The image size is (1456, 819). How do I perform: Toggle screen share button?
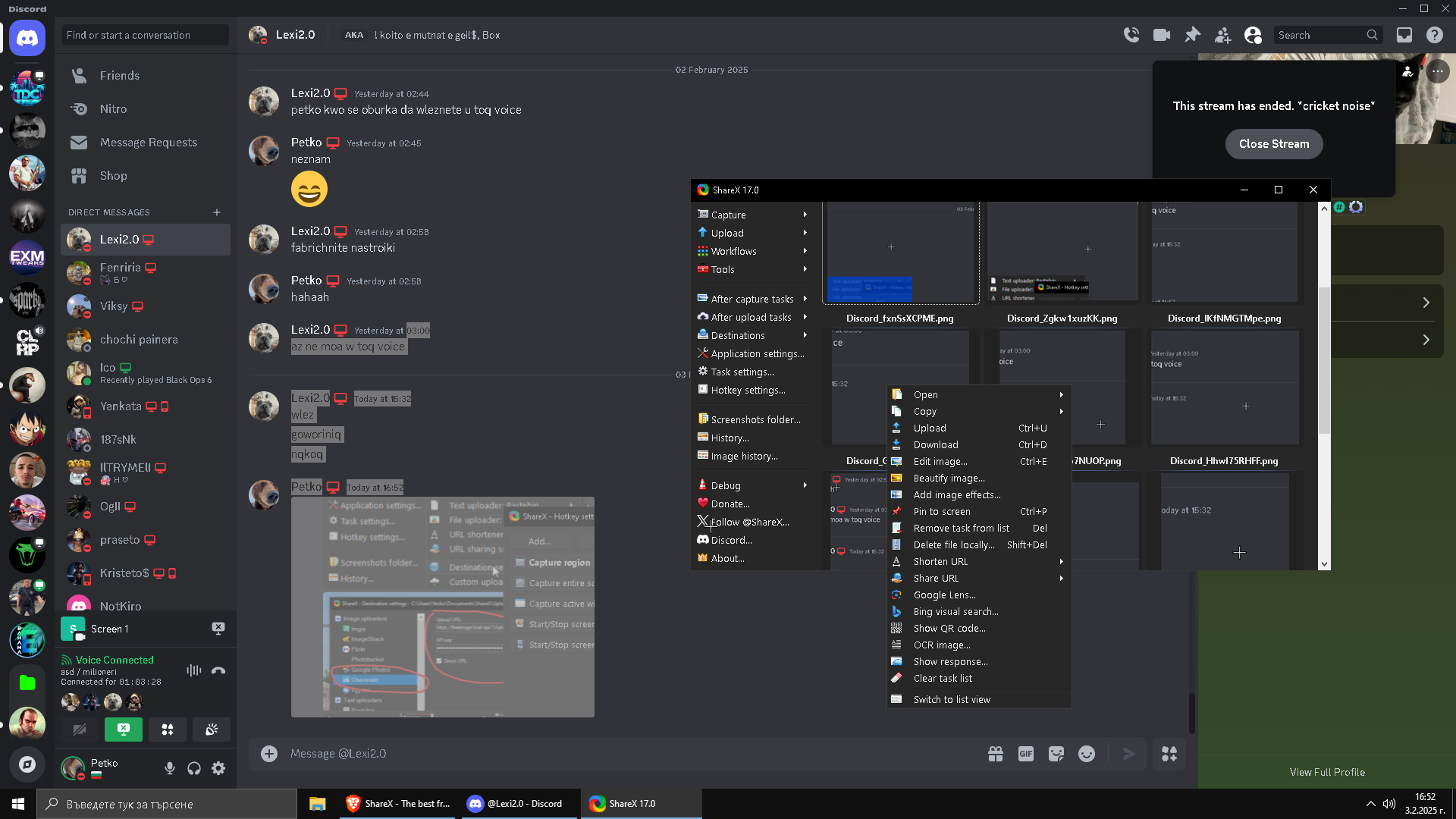(124, 730)
